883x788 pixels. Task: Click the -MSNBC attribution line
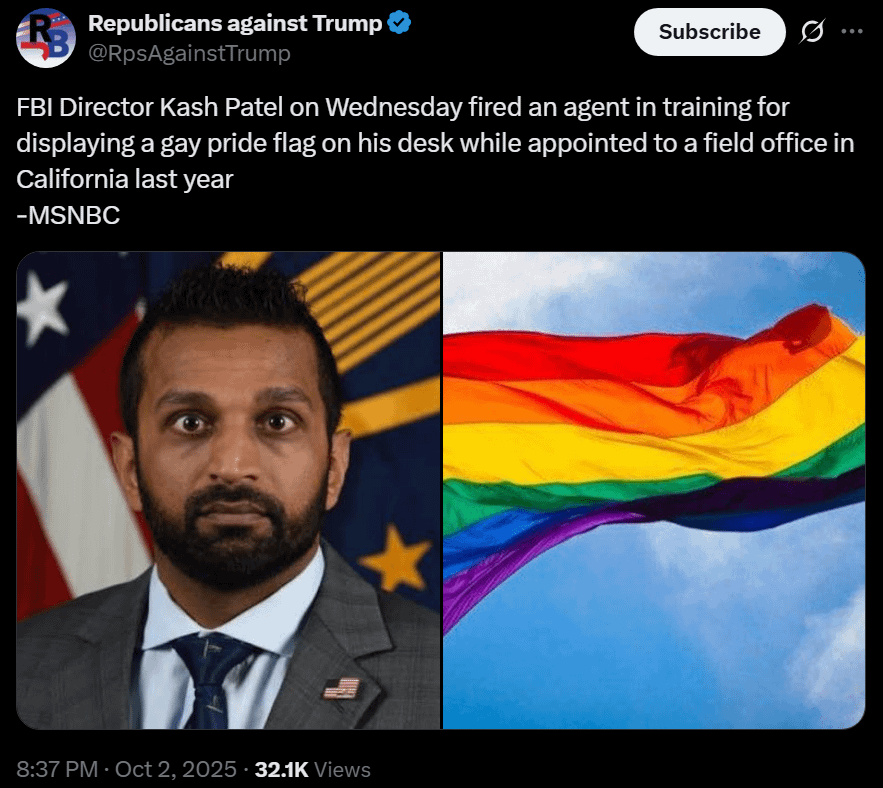(68, 215)
